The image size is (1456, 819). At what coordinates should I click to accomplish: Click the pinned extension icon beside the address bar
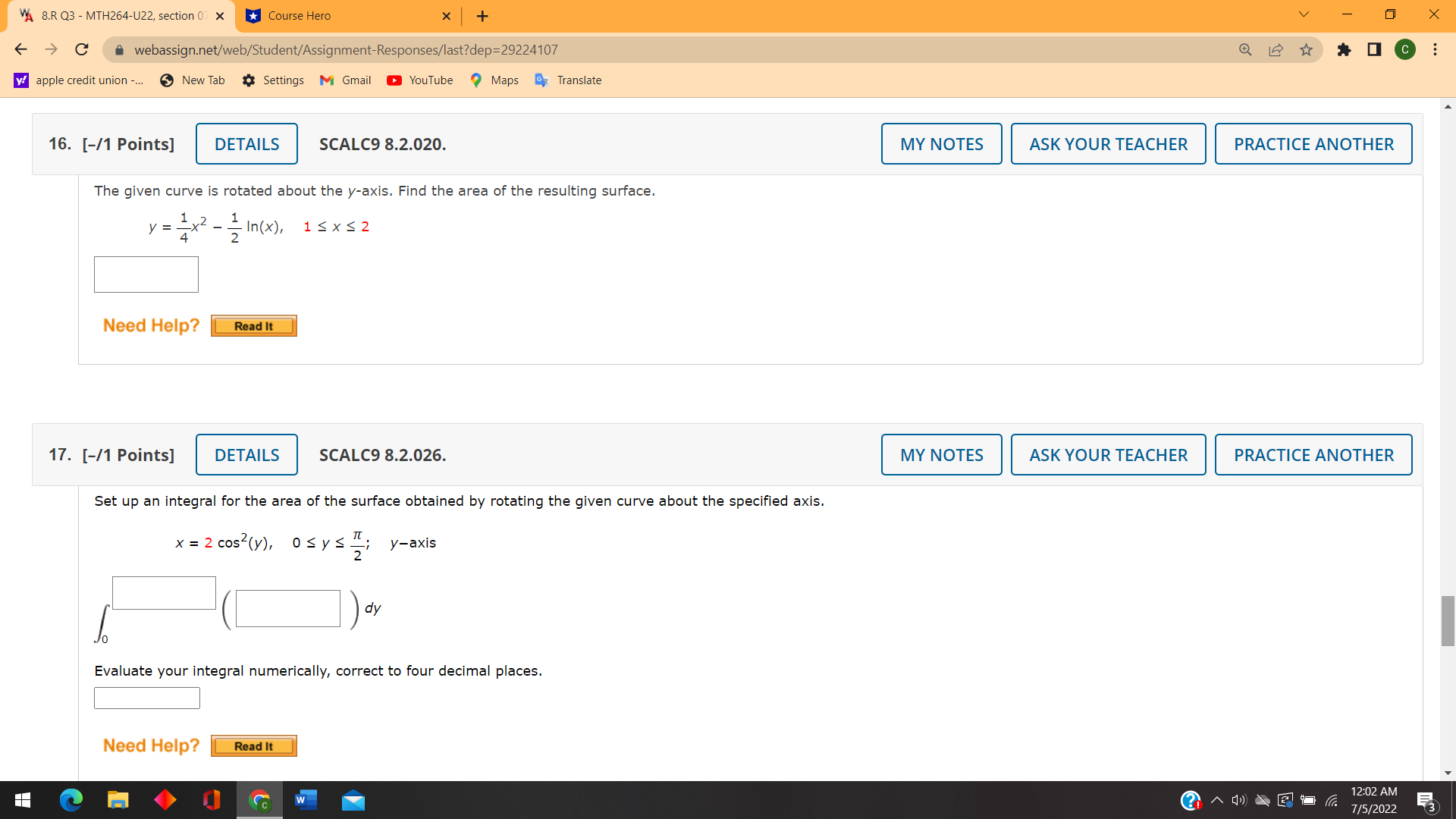pos(1345,49)
